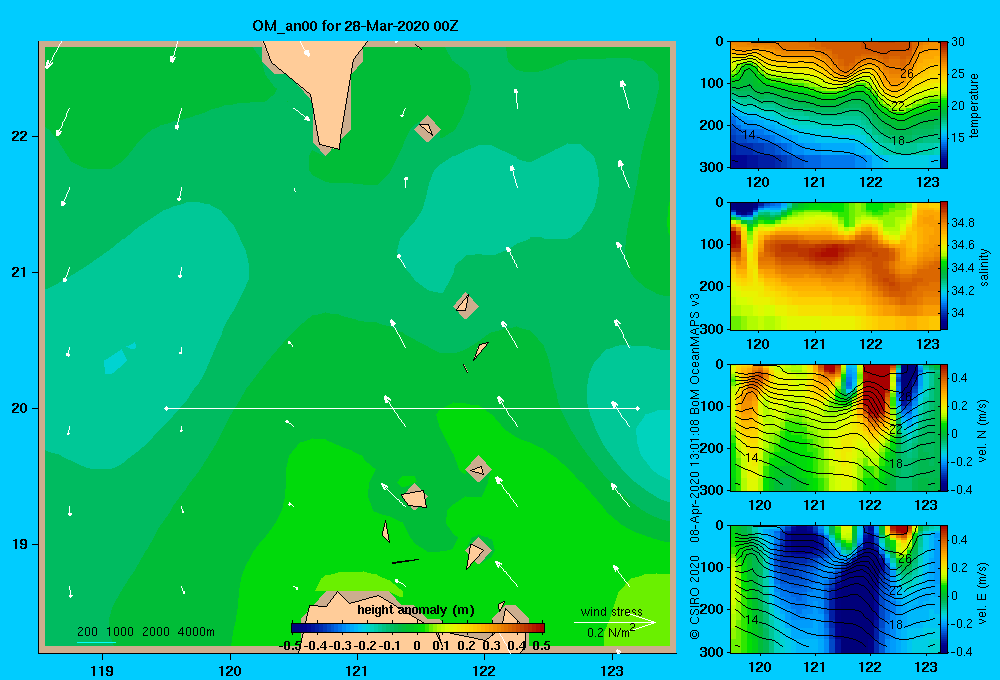Click the white transect line at latitude 20

coord(402,408)
